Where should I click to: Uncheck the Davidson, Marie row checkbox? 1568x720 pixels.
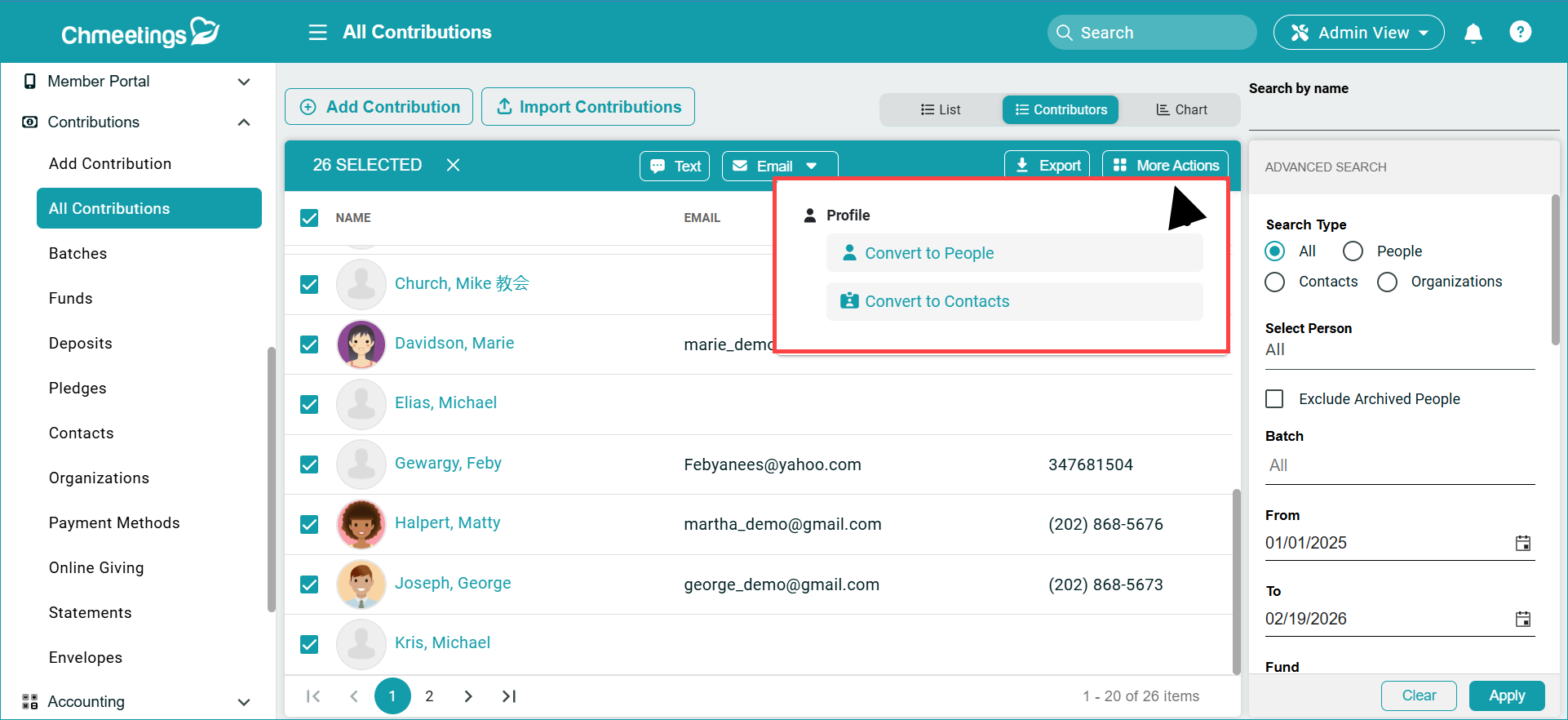tap(309, 344)
